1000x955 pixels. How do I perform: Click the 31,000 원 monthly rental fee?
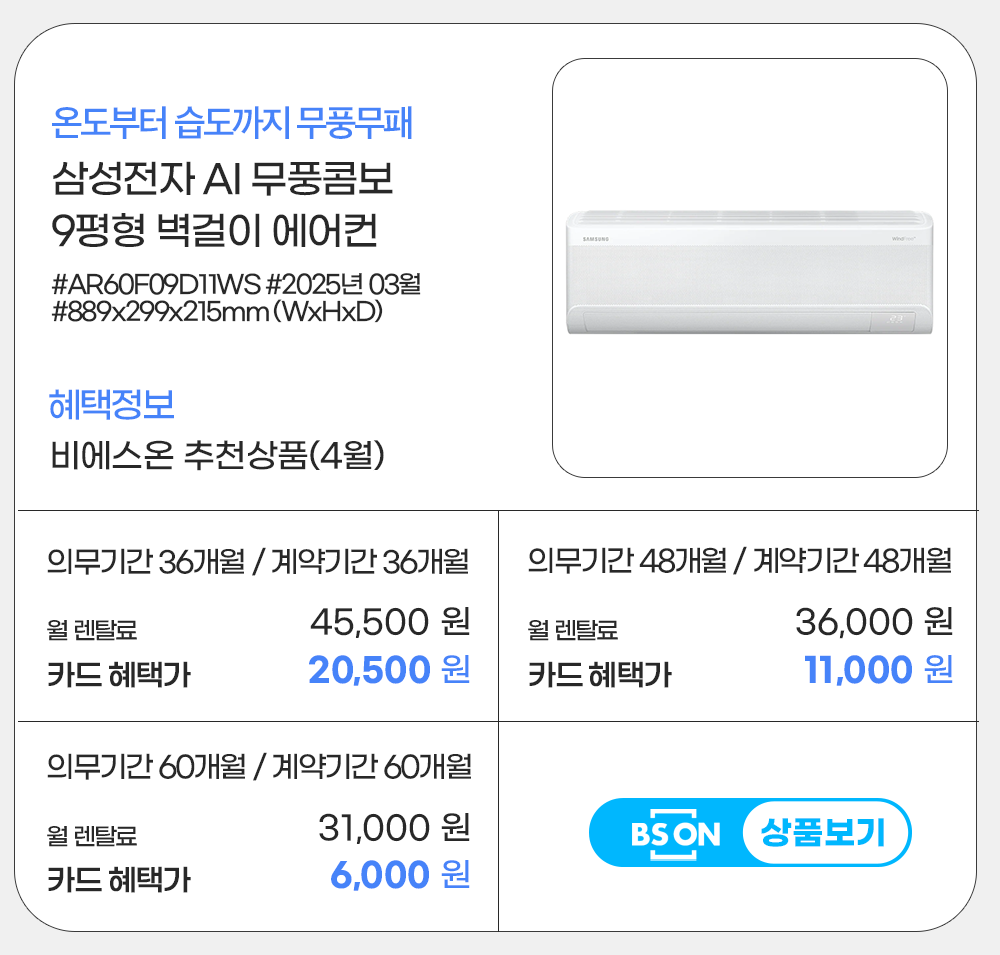pyautogui.click(x=394, y=827)
